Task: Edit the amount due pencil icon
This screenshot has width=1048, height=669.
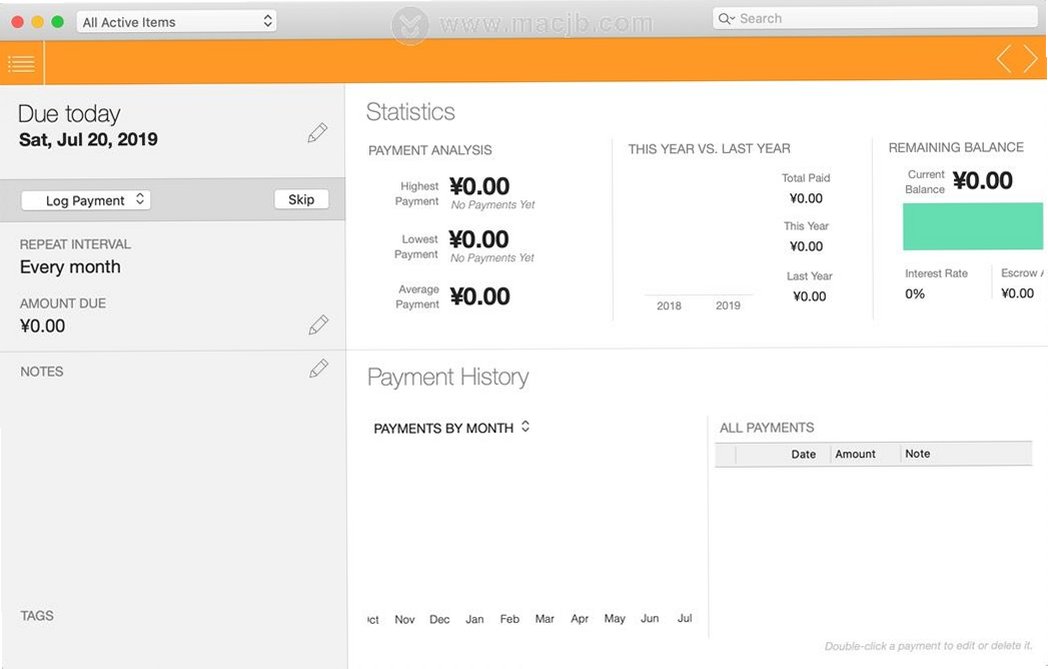Action: pos(318,325)
